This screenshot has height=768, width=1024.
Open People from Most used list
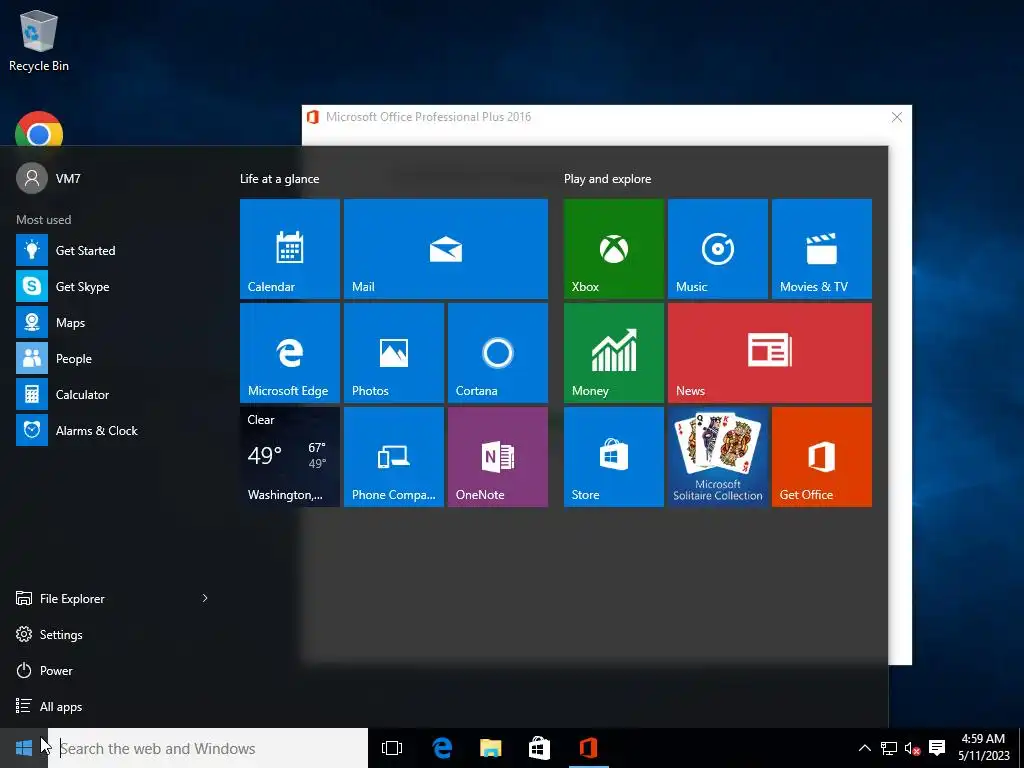point(111,359)
